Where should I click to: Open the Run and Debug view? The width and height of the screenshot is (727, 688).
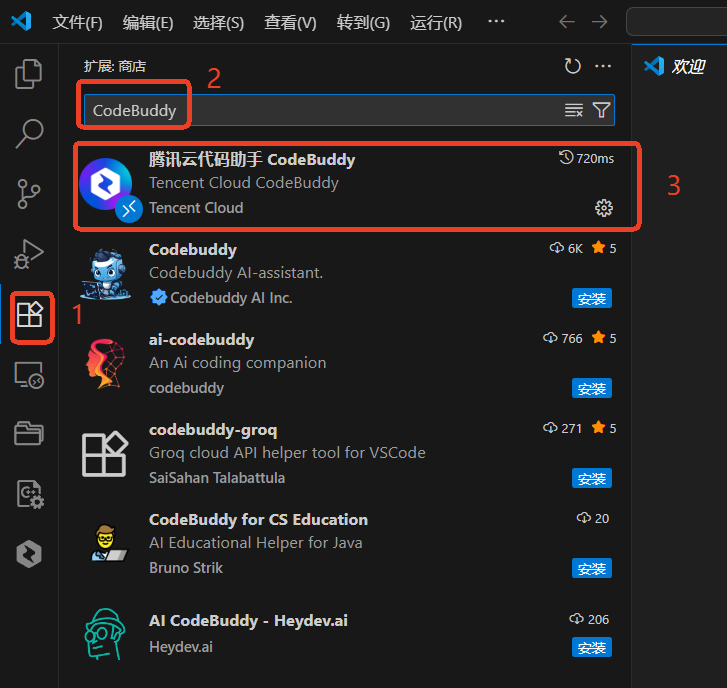click(29, 254)
